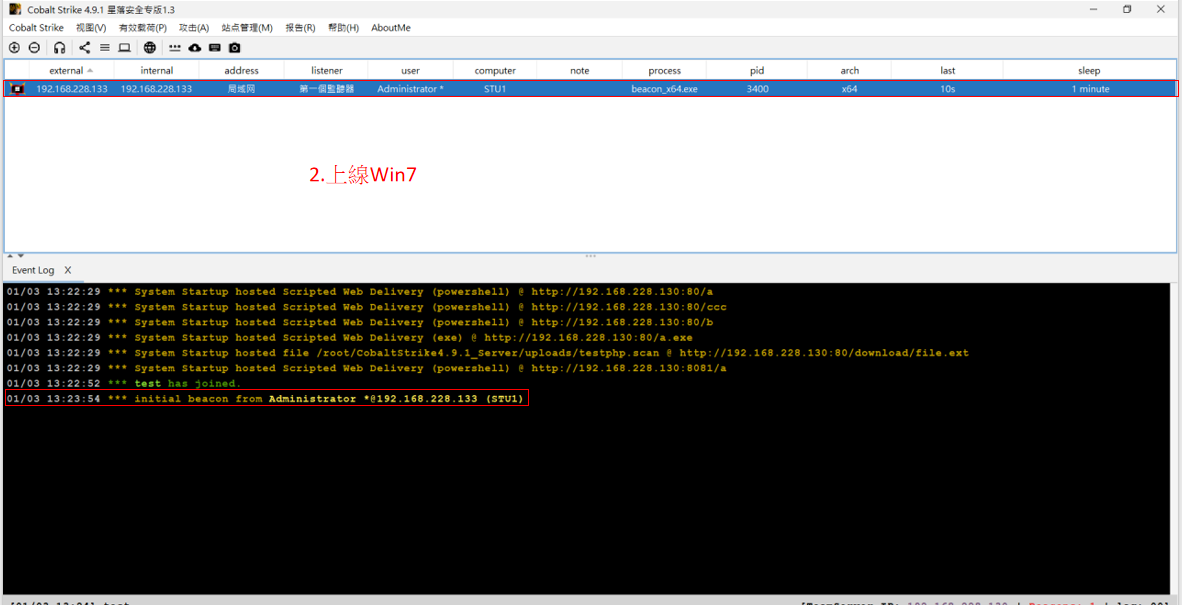Image resolution: width=1182 pixels, height=605 pixels.
Task: Open the Cobalt Strike menu
Action: tap(36, 28)
